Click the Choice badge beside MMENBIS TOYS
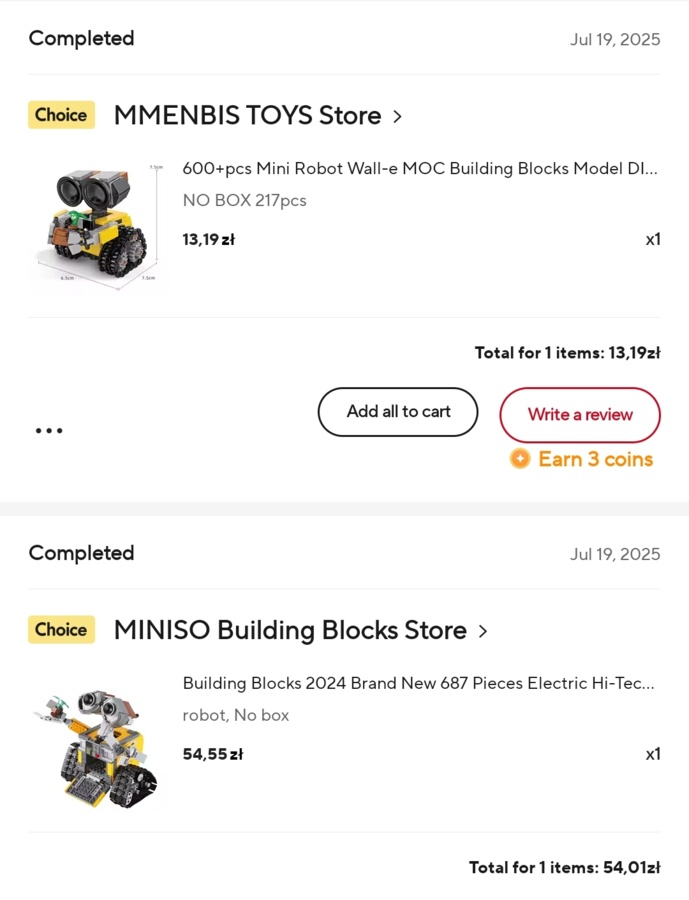 pos(61,115)
